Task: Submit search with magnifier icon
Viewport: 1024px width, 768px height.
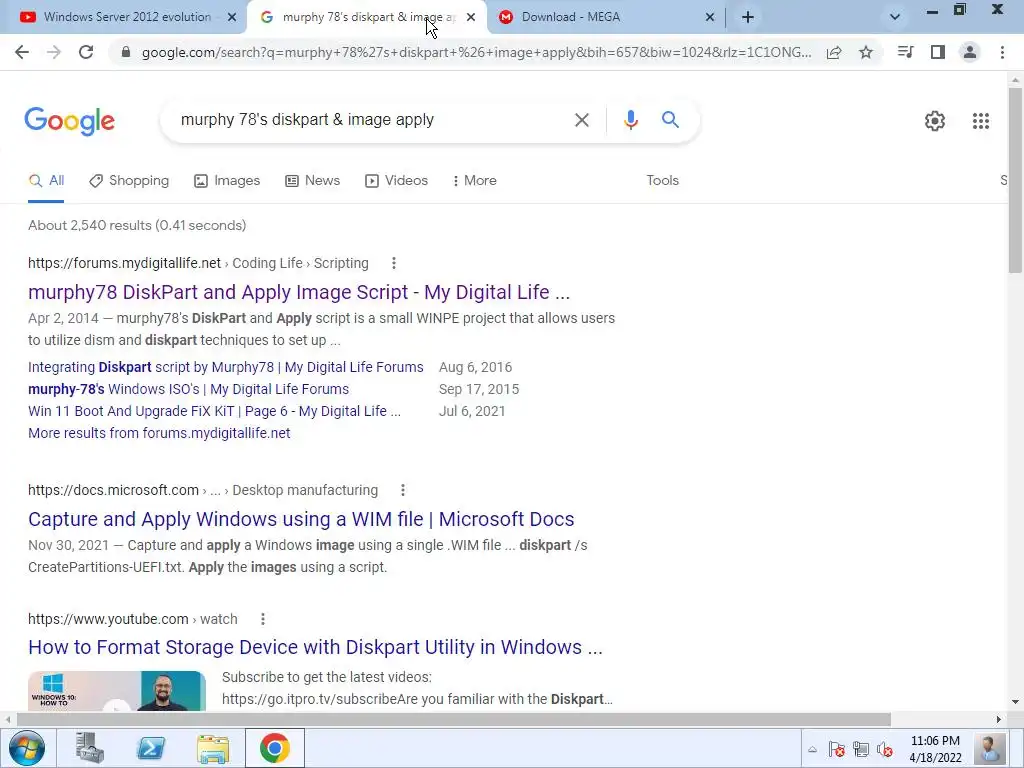Action: coord(670,120)
